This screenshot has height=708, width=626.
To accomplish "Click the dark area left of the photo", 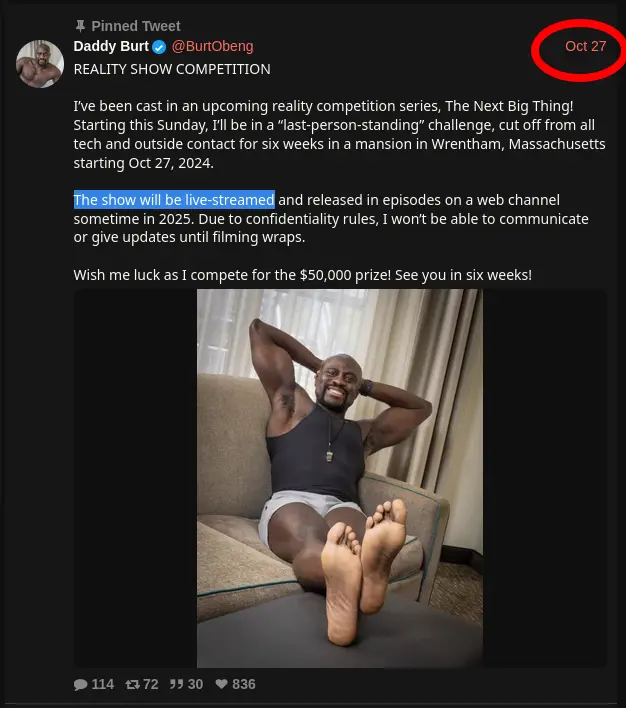I will [135, 478].
